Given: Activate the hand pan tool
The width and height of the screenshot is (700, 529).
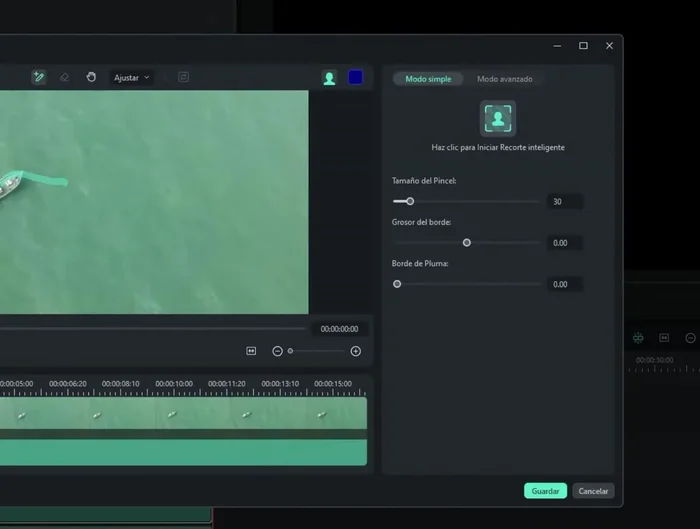Looking at the screenshot, I should tap(91, 77).
